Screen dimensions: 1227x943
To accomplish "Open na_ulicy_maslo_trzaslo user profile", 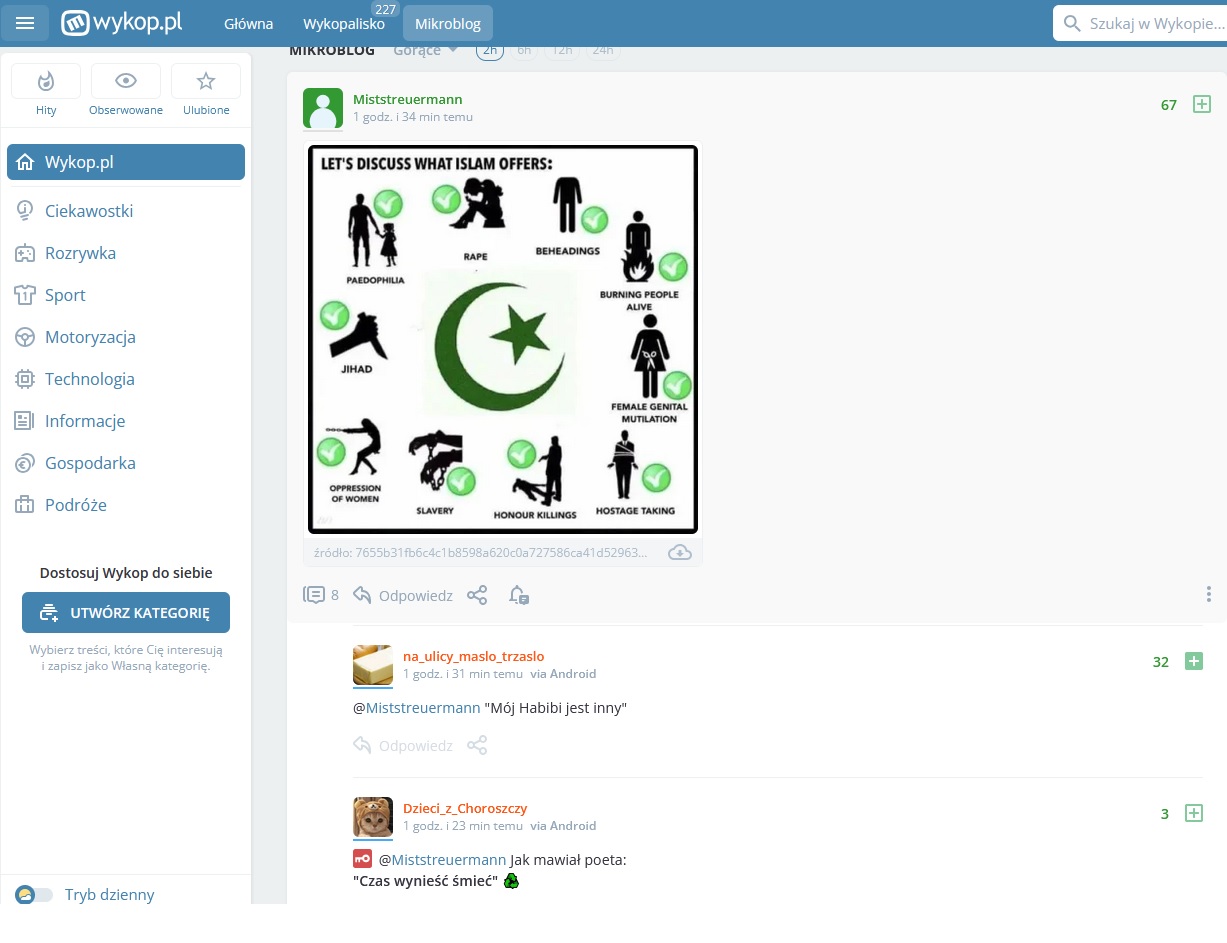I will coord(473,656).
